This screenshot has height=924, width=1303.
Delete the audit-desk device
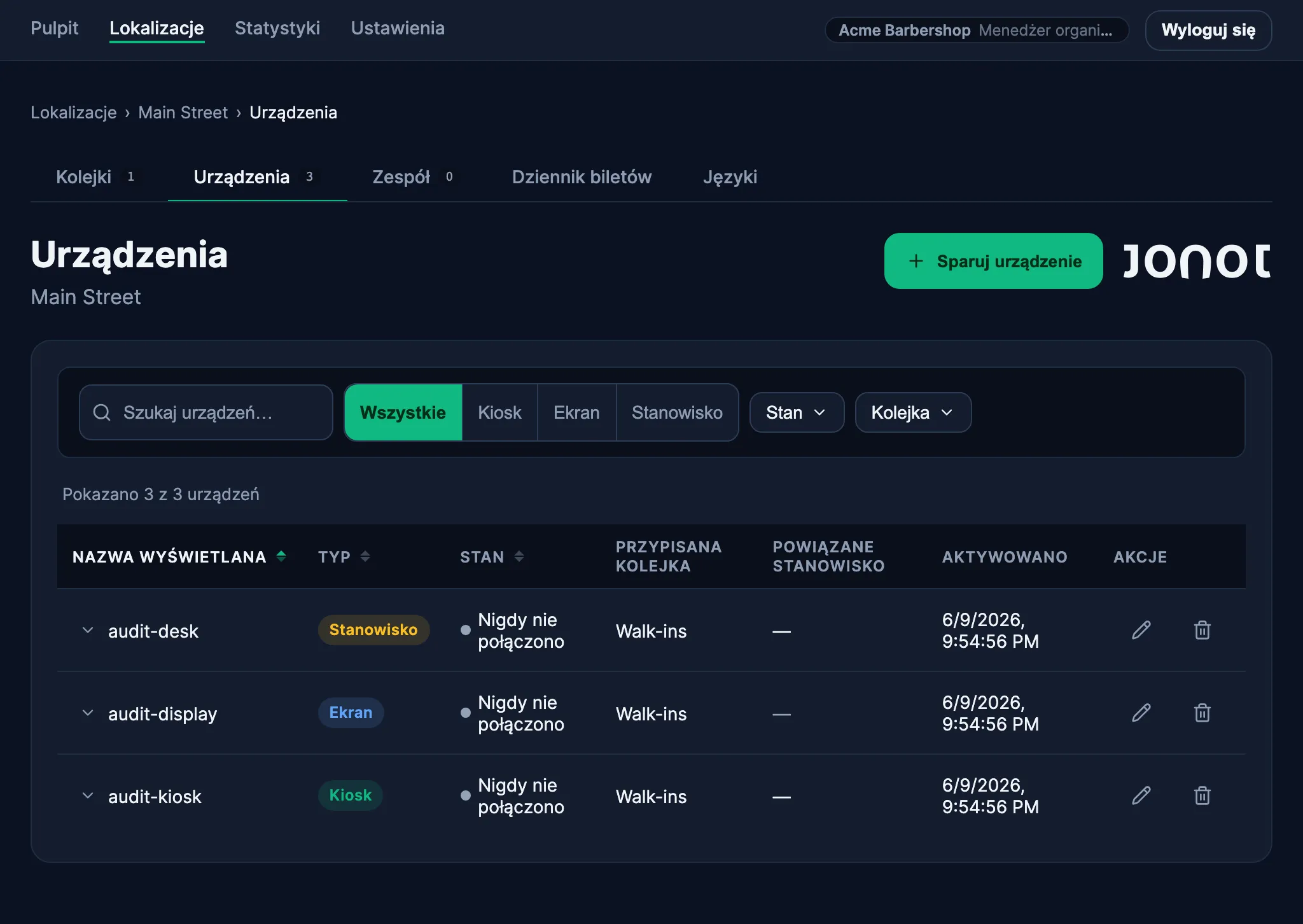coord(1202,630)
